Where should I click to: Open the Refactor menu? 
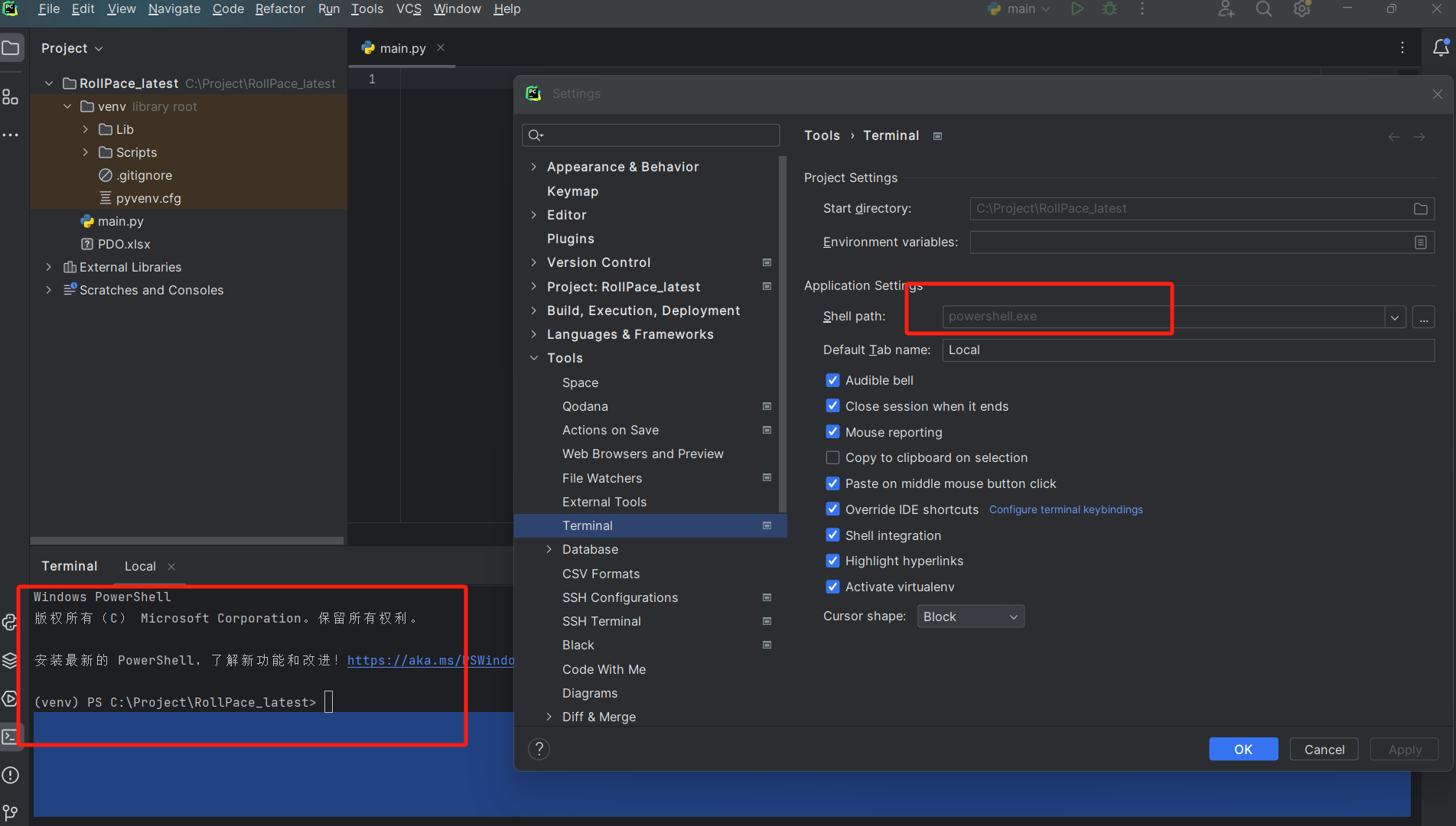coord(279,8)
